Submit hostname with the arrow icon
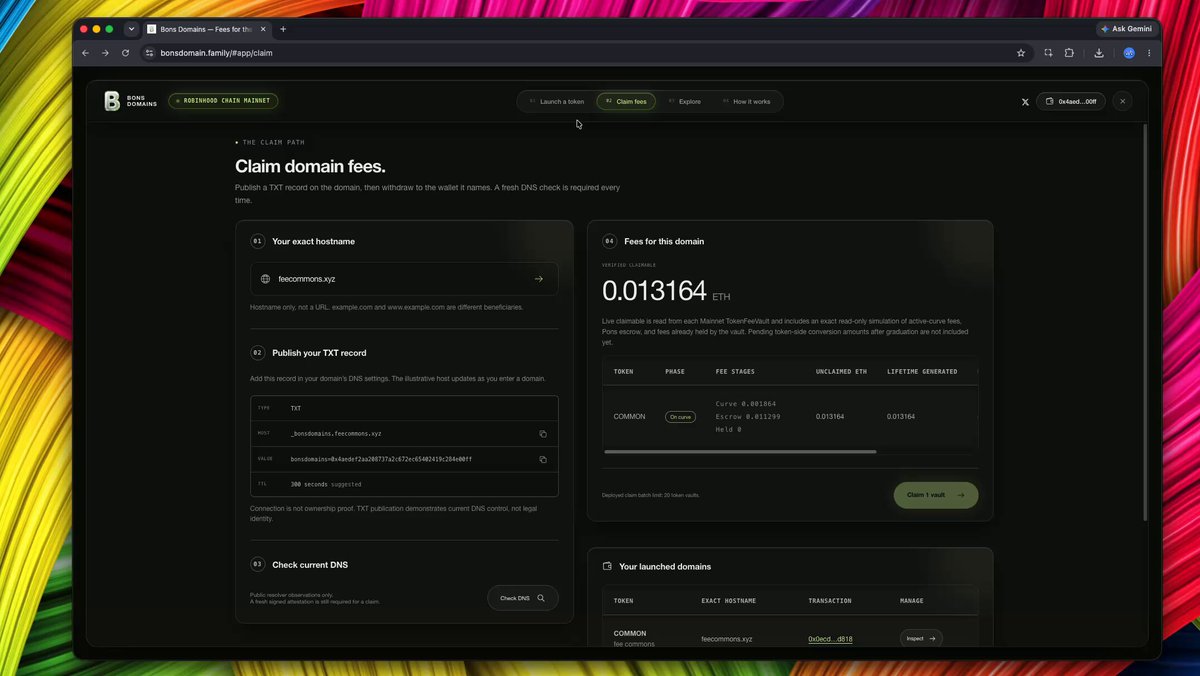Screen dimensions: 1200x676 [538, 279]
